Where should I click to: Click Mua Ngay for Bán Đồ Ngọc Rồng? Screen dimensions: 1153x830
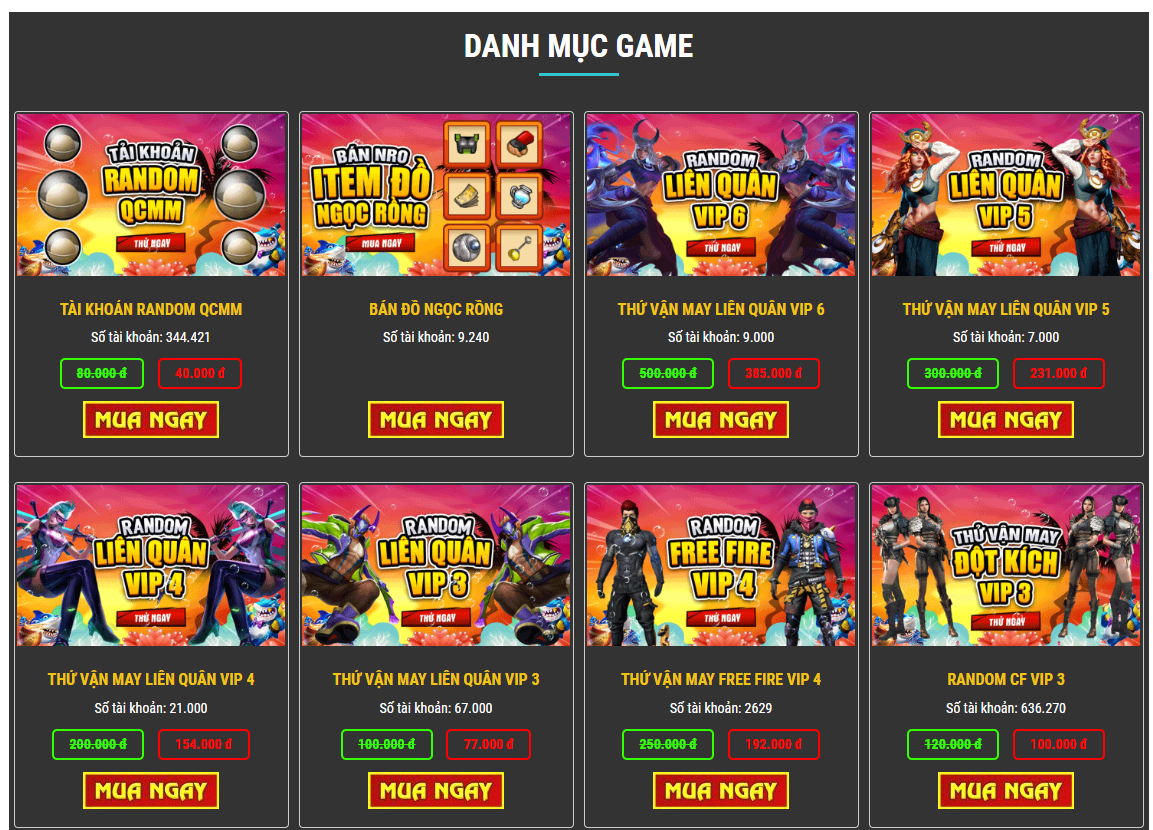coord(436,420)
